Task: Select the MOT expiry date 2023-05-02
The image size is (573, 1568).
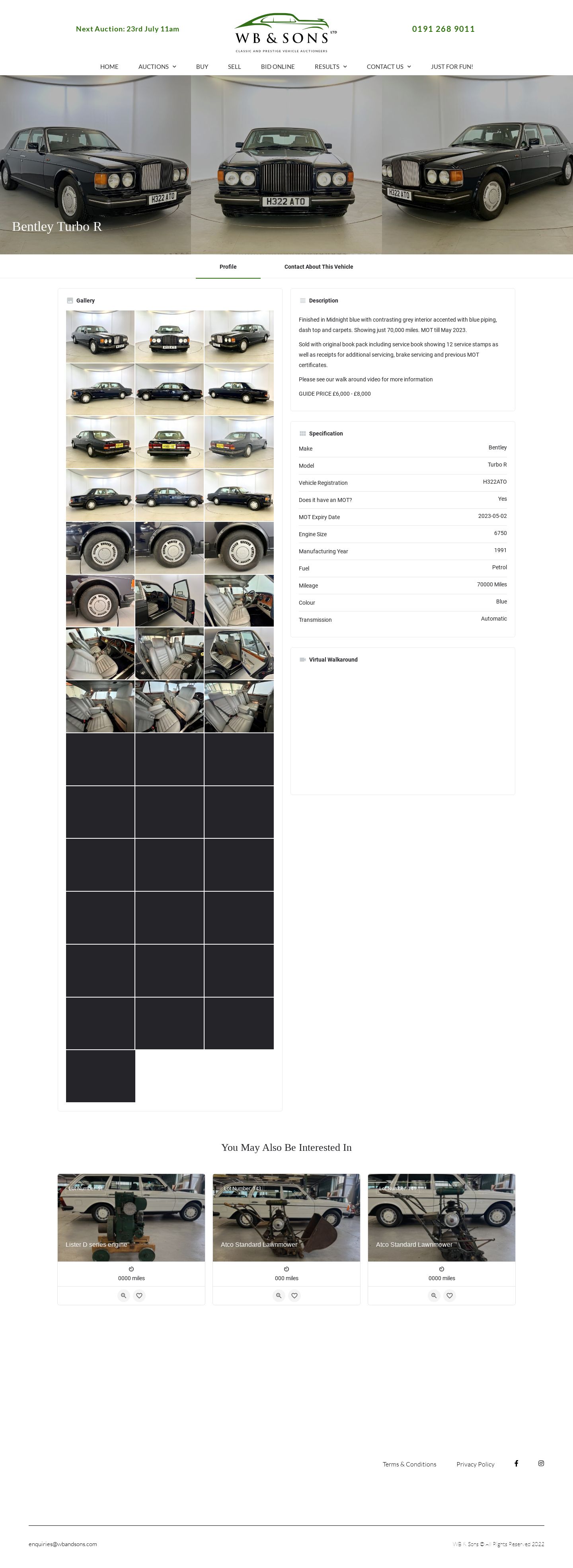Action: pyautogui.click(x=492, y=516)
